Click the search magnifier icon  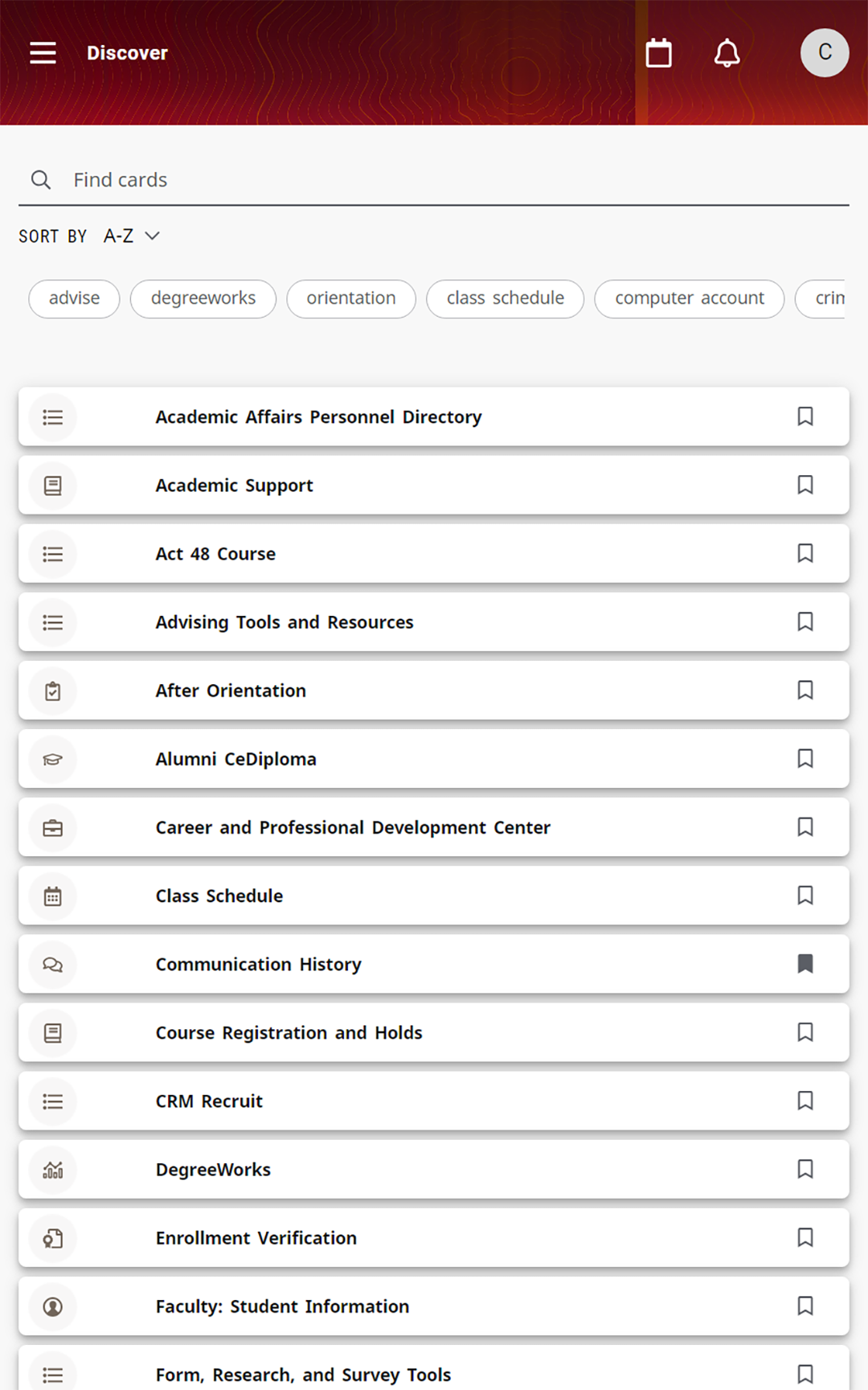pos(41,180)
